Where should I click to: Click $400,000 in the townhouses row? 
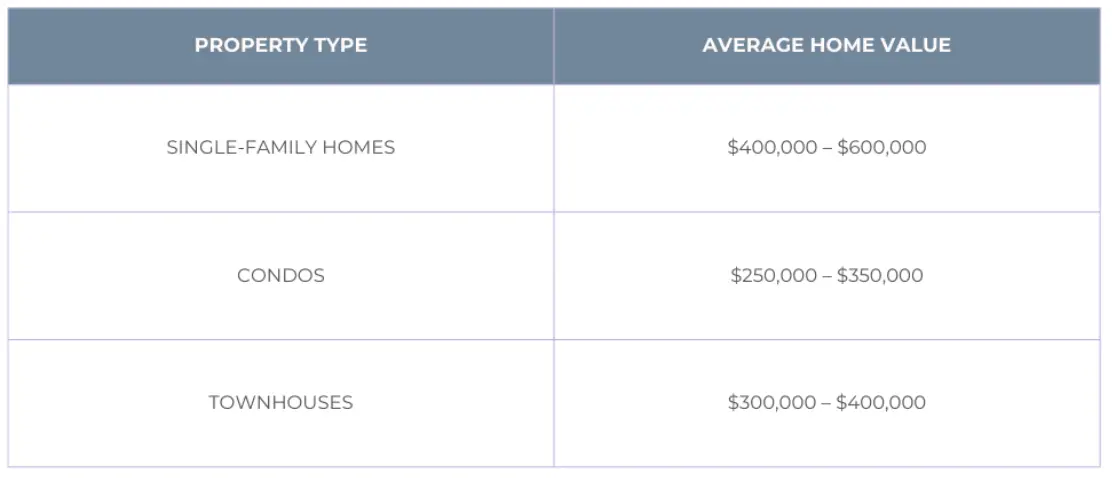tap(881, 403)
